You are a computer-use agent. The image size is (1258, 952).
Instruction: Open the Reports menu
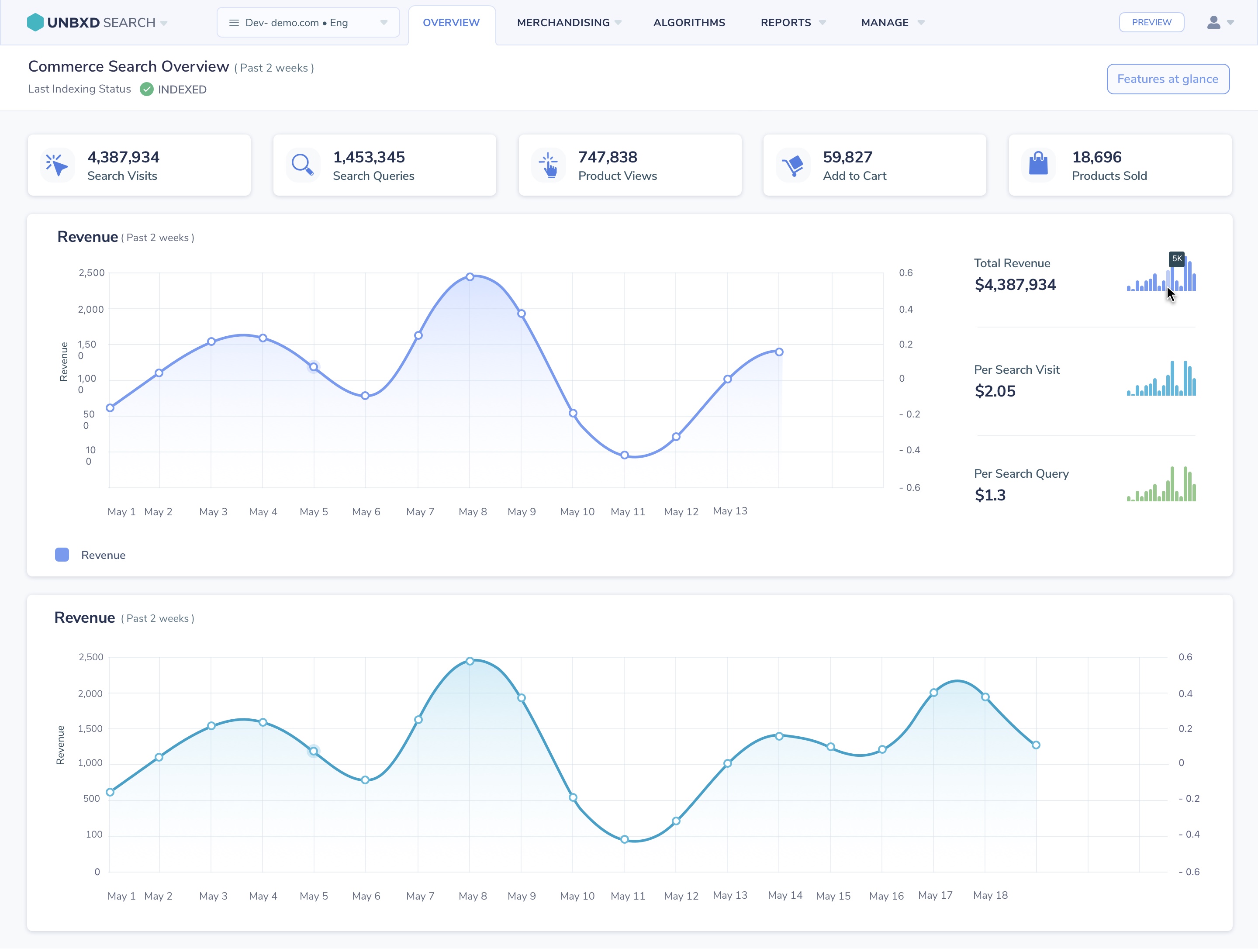coord(786,23)
